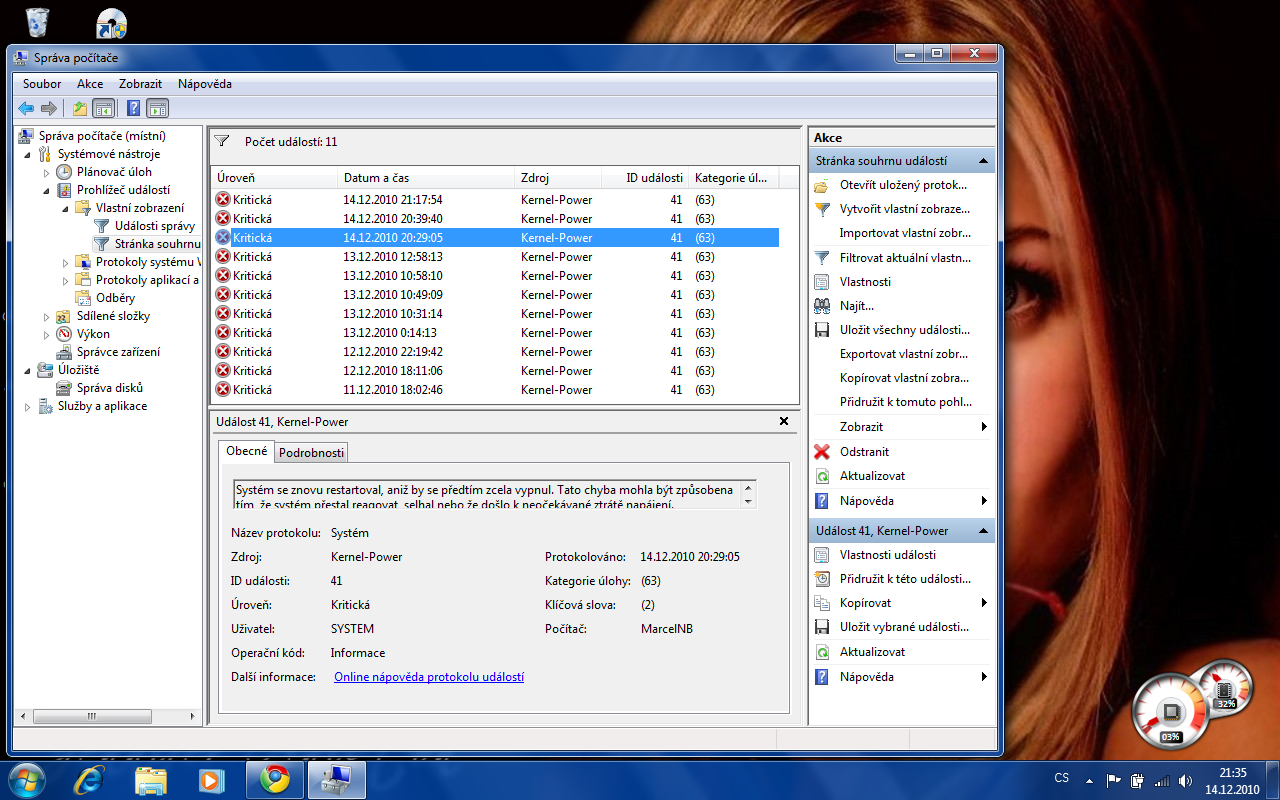Click the Back arrow in the toolbar
1280x800 pixels.
(x=26, y=108)
